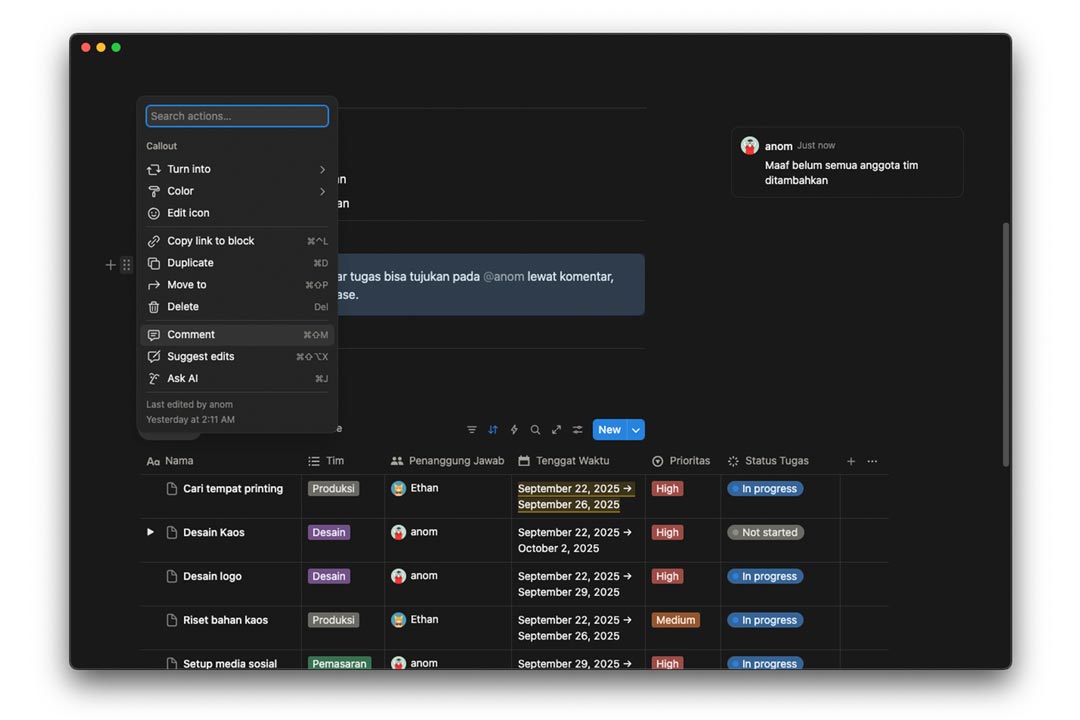Focus the Search actions input field
1080x720 pixels.
point(237,116)
